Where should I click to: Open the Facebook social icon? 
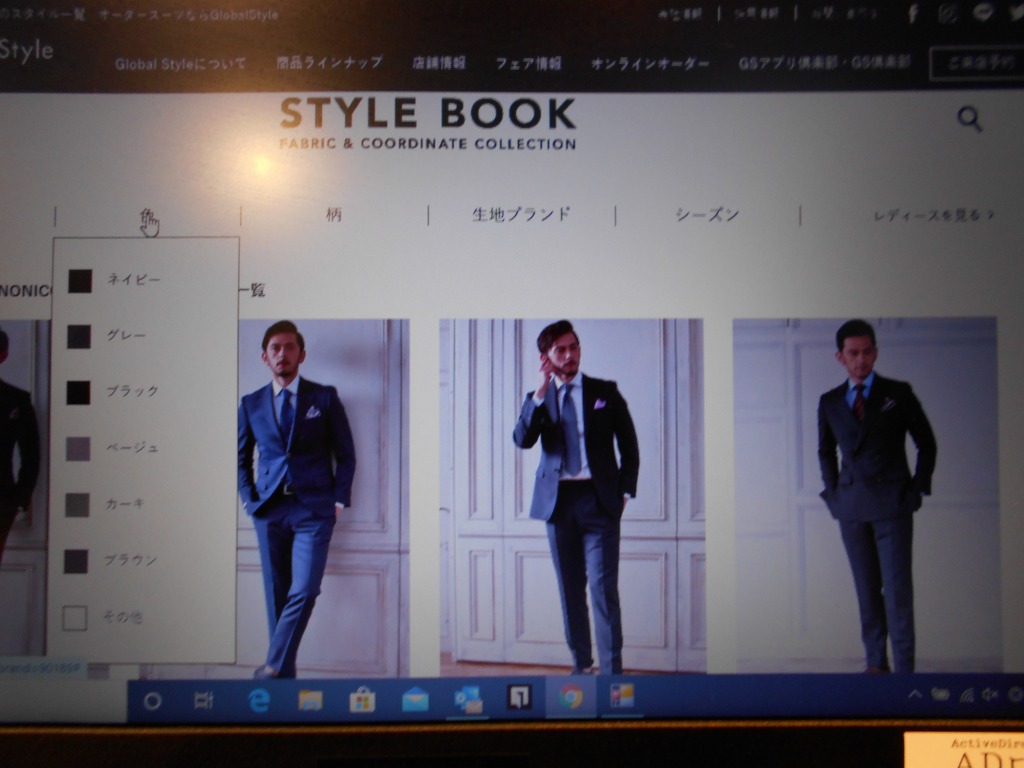[x=912, y=14]
